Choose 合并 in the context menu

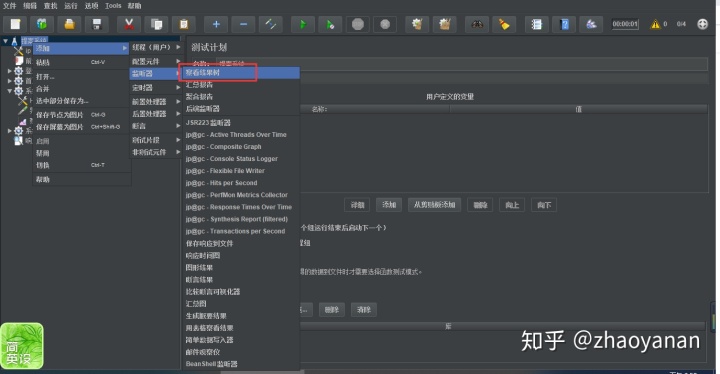pos(81,89)
